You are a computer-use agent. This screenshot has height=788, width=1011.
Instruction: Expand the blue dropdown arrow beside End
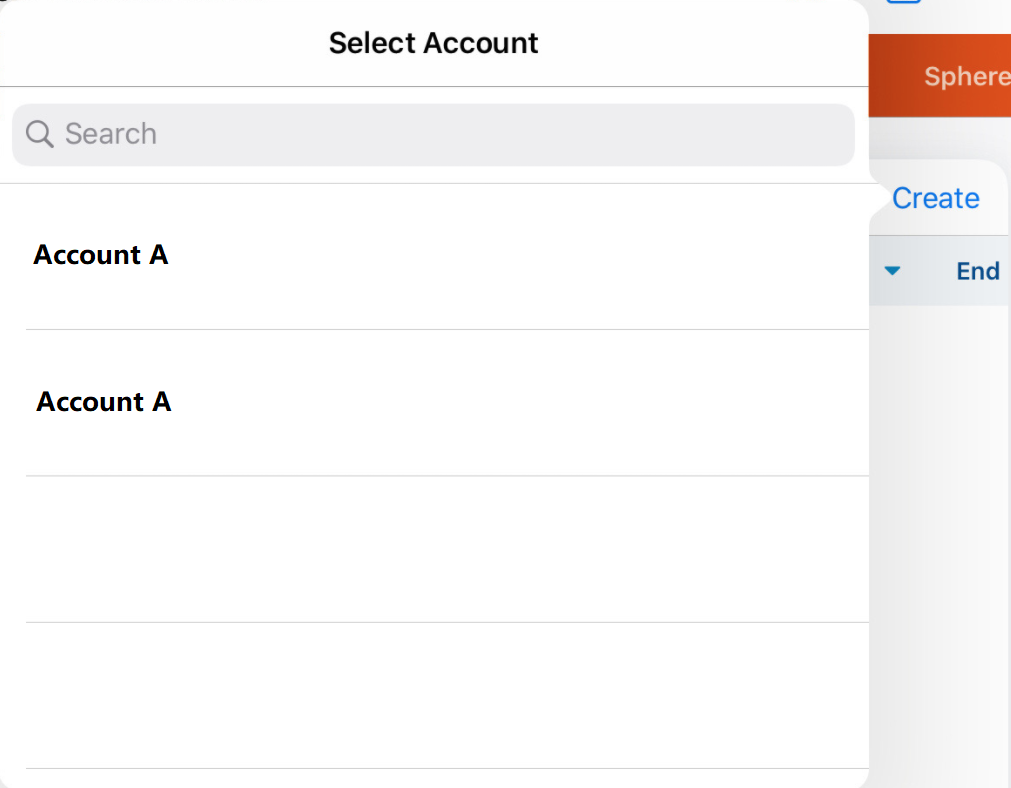(893, 271)
